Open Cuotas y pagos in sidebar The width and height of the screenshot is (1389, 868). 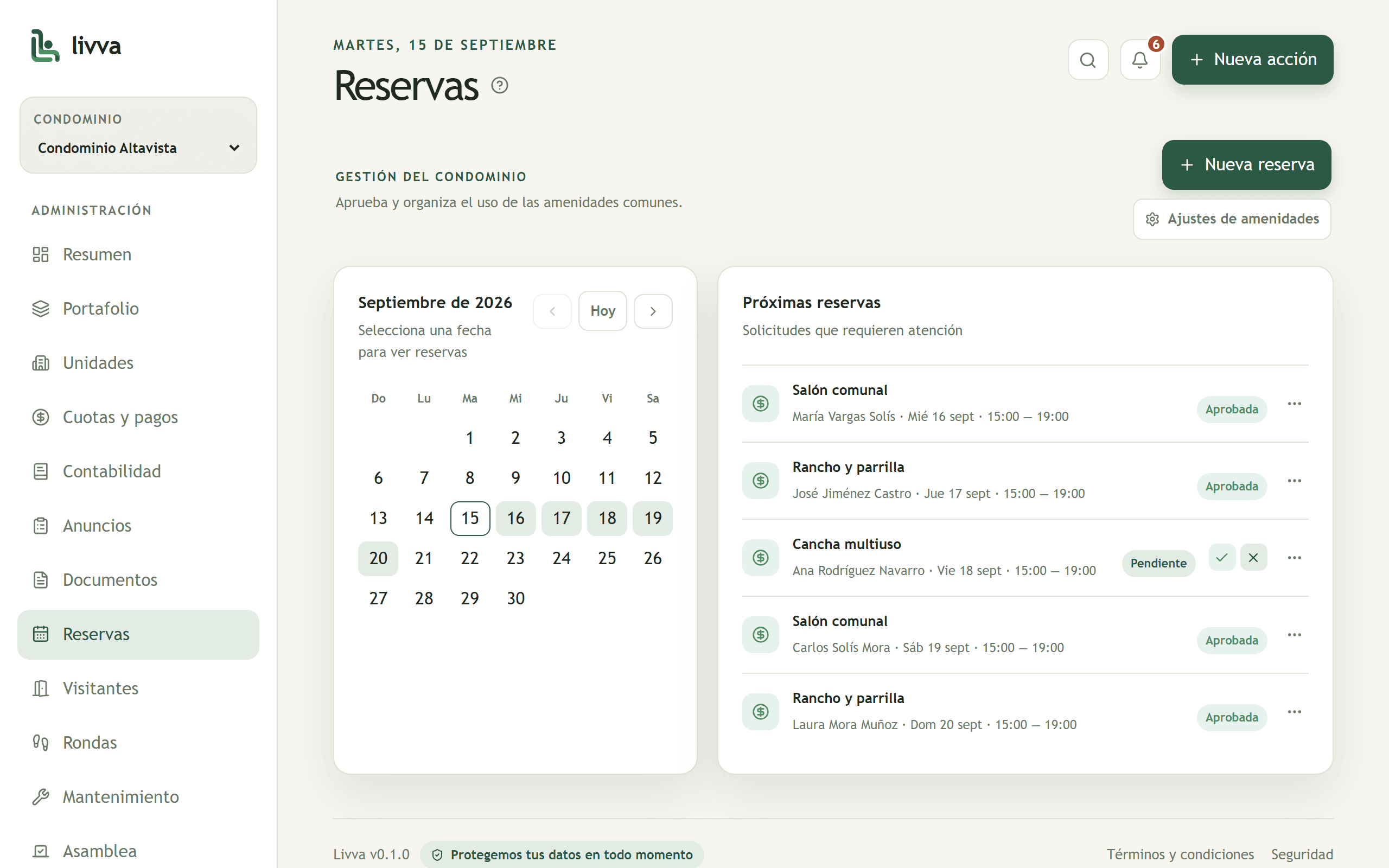coord(138,417)
